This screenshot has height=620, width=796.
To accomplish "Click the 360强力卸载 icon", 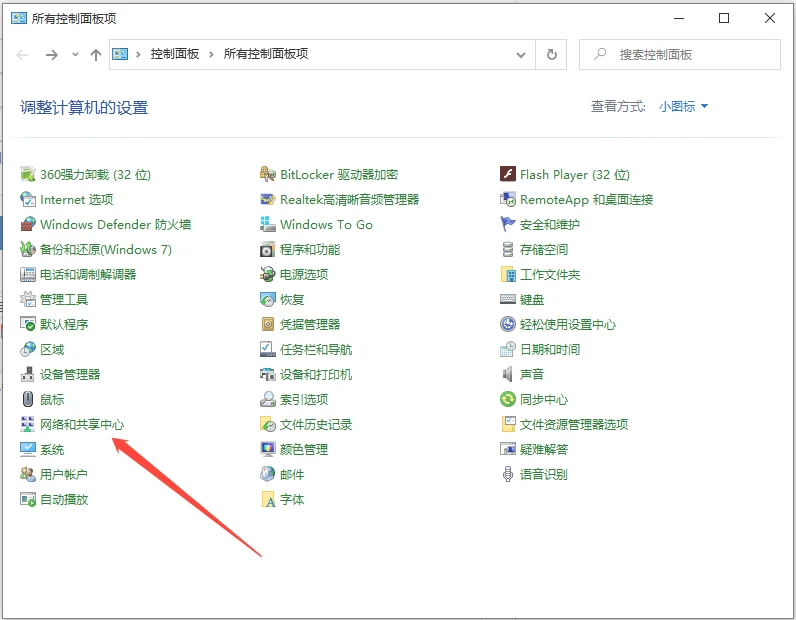I will (x=27, y=174).
